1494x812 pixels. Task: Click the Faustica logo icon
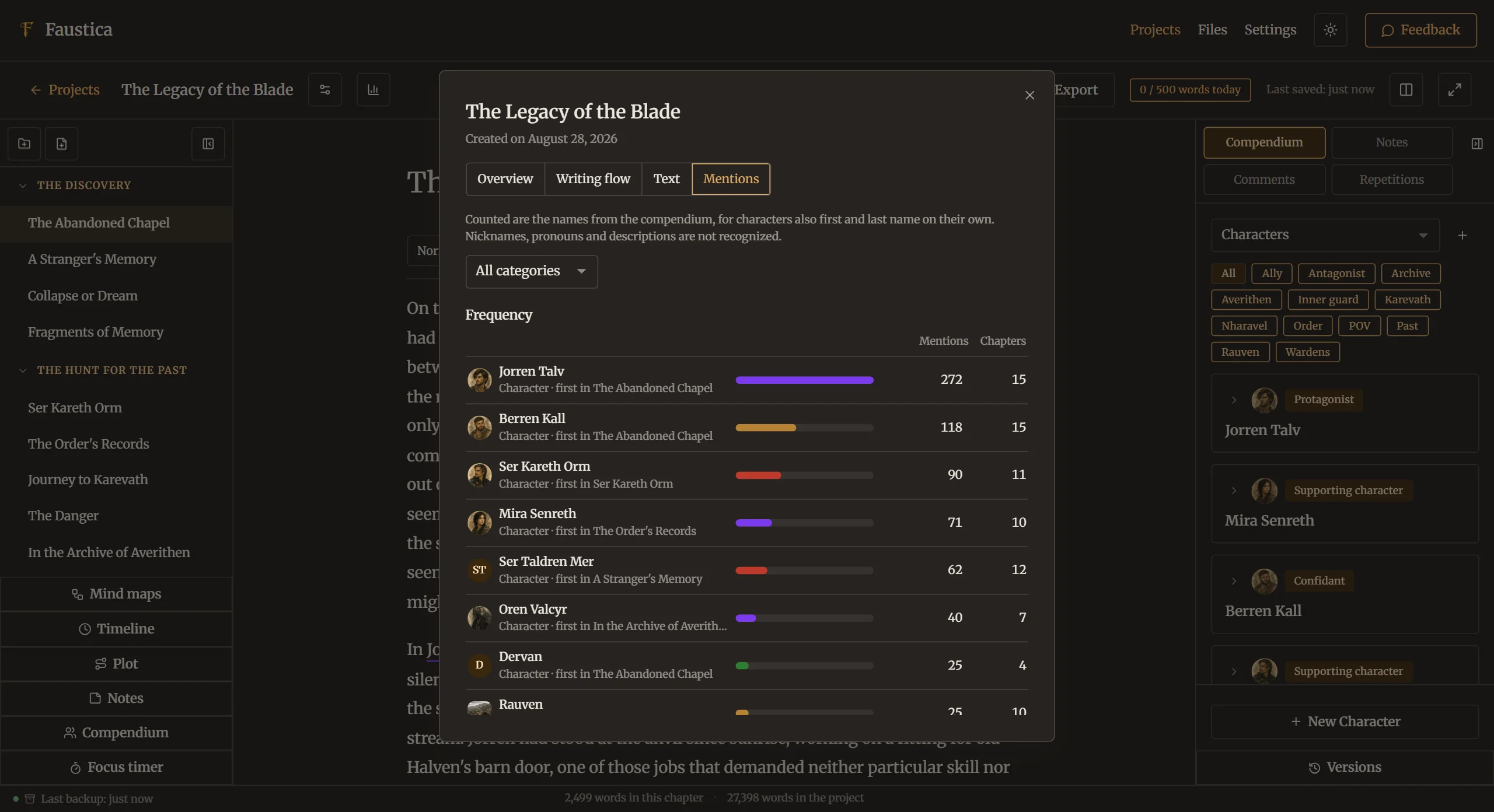(x=26, y=29)
